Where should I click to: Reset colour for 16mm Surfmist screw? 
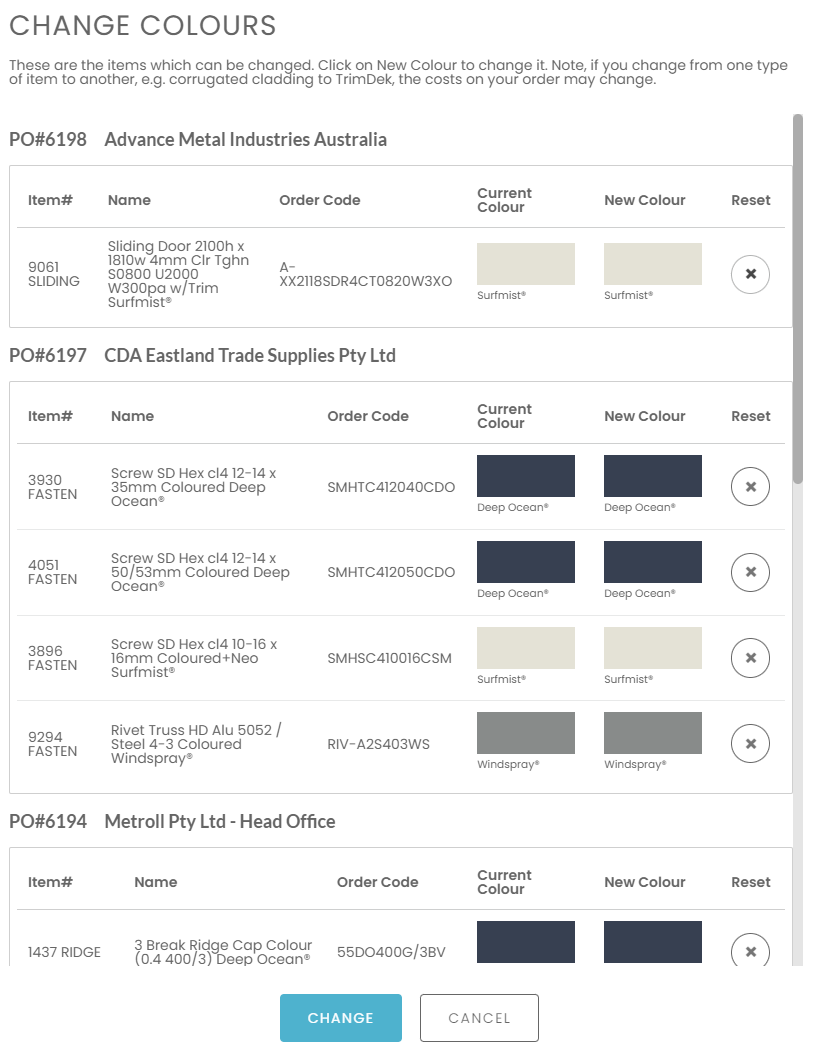(750, 658)
